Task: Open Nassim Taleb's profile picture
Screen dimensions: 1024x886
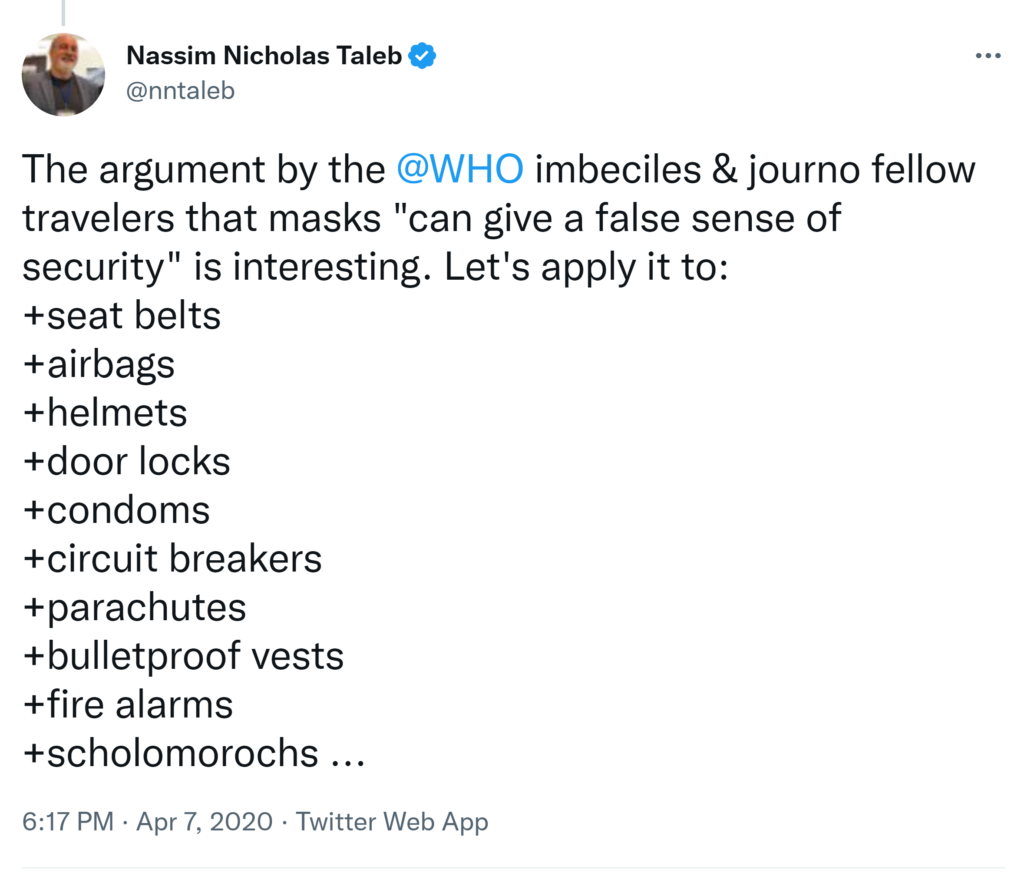Action: tap(63, 74)
